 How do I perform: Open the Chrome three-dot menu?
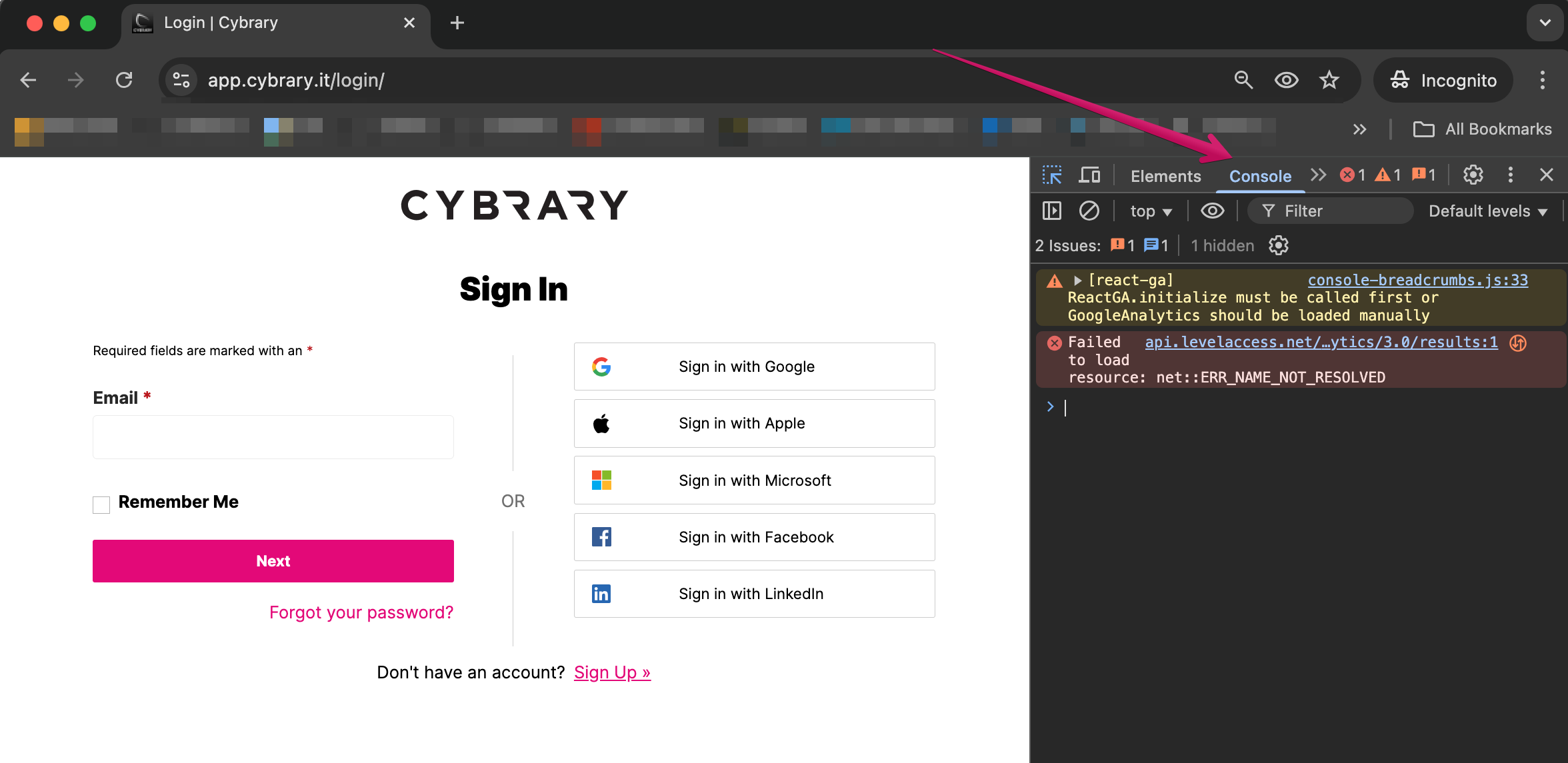[x=1543, y=80]
